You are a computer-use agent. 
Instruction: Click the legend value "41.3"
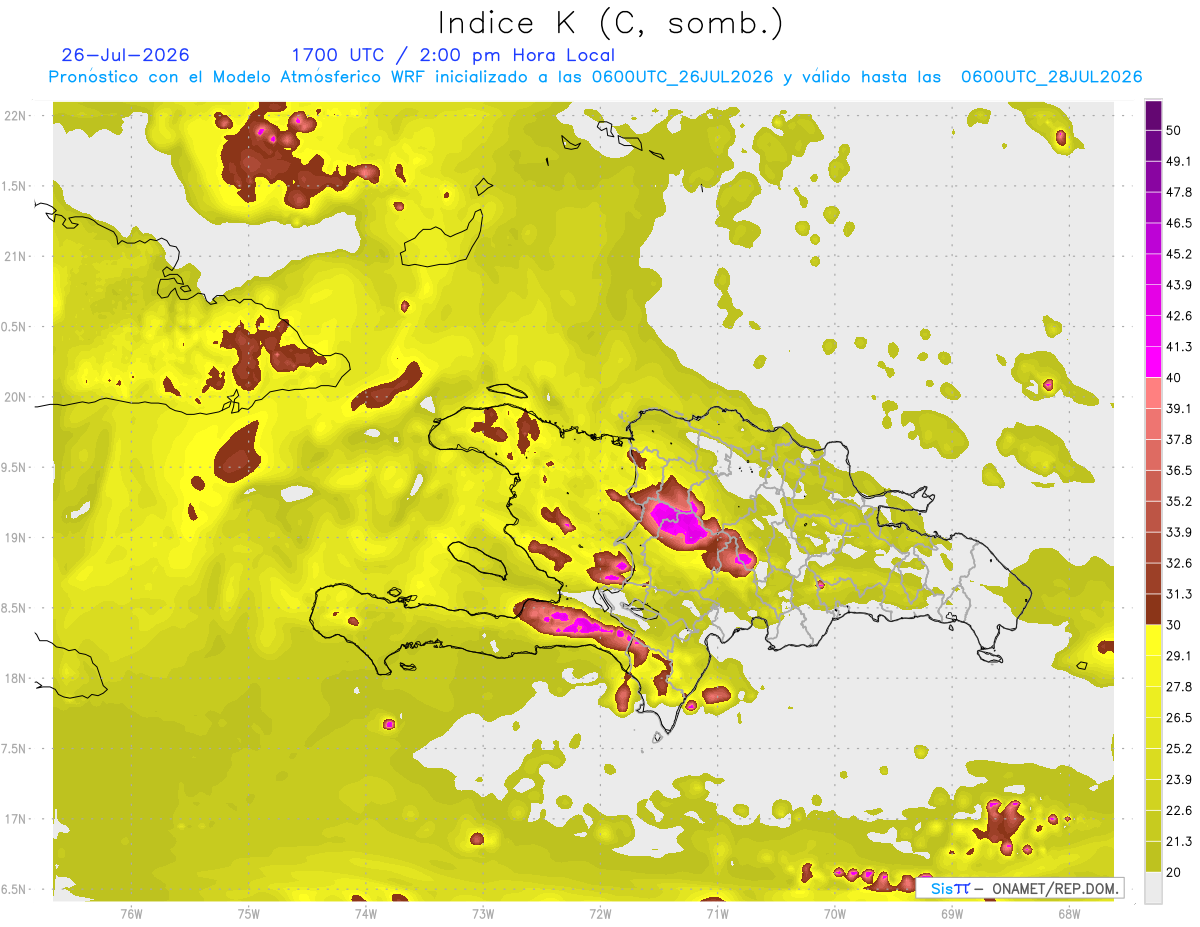click(1179, 347)
